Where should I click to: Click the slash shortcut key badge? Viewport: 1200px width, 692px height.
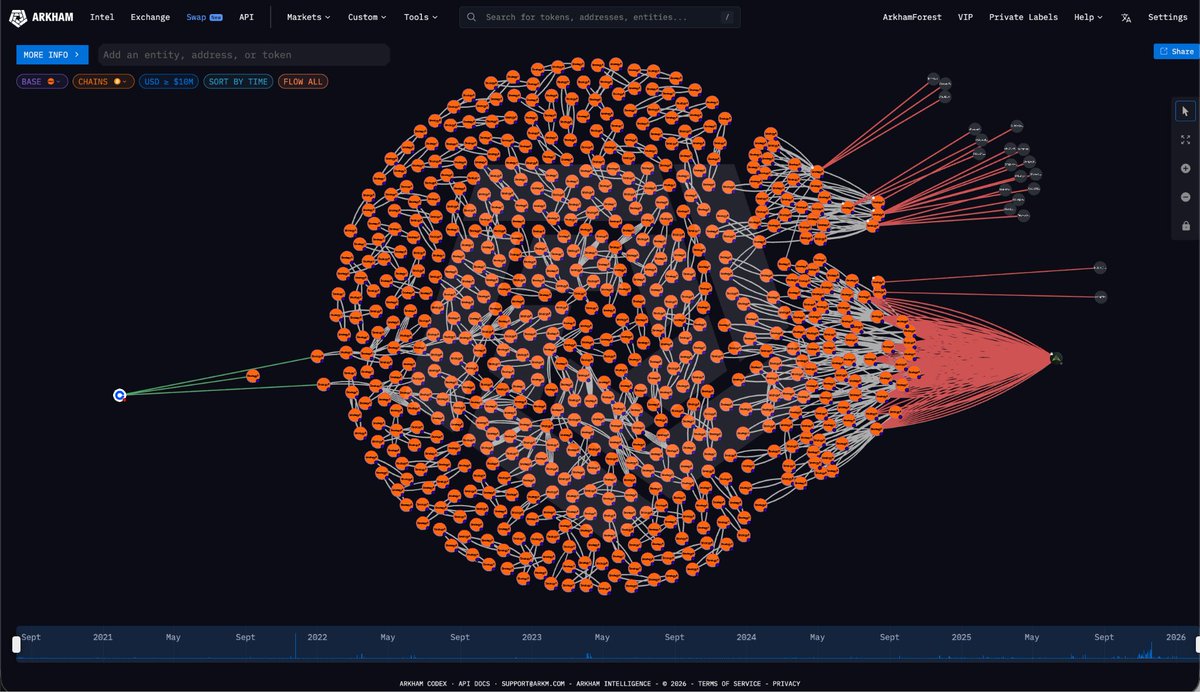click(726, 17)
